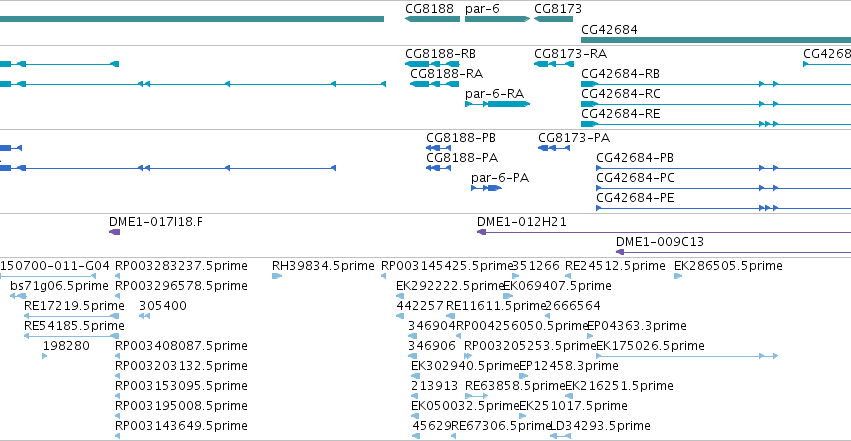Image resolution: width=851 pixels, height=441 pixels.
Task: Select transcript par-6-RA
Action: pos(497,104)
